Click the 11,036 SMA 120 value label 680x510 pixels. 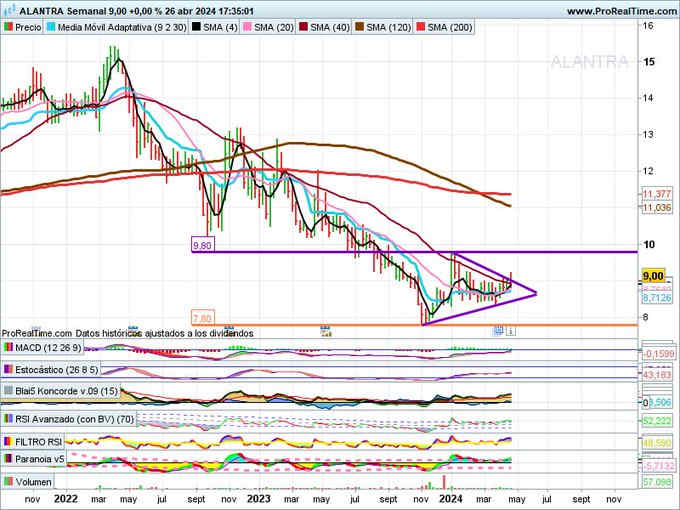[657, 208]
